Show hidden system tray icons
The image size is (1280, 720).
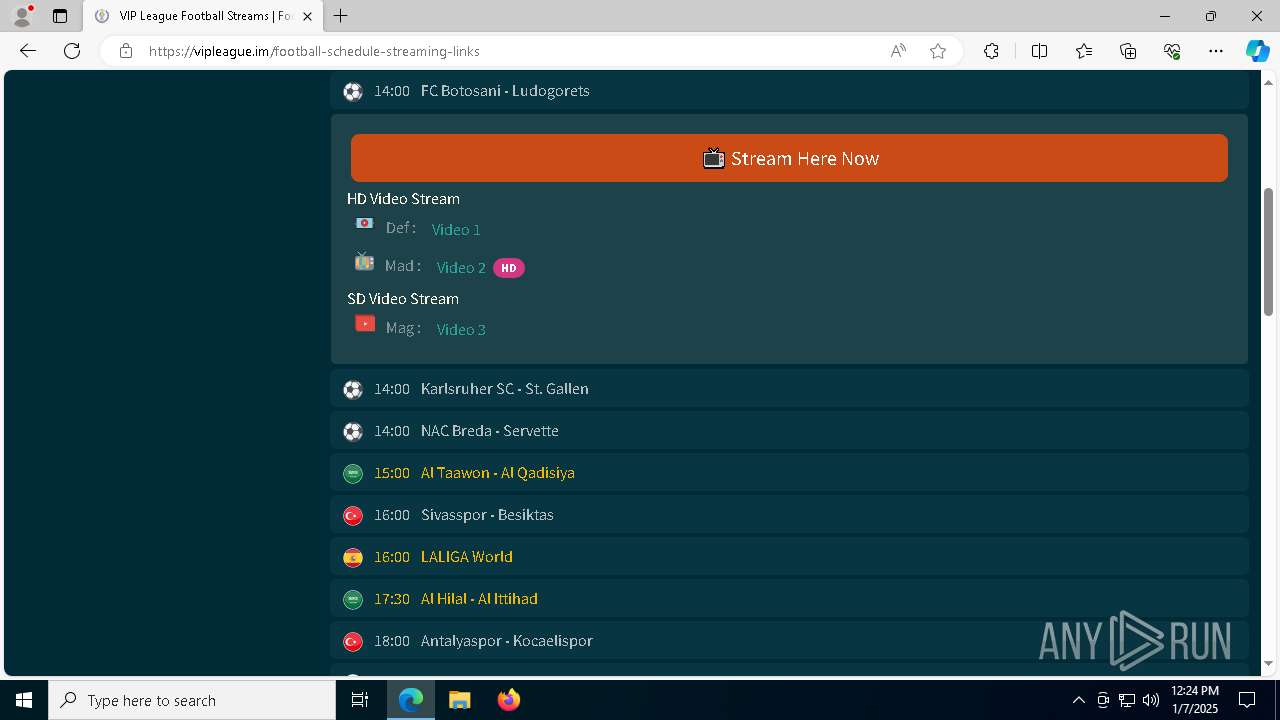(x=1078, y=700)
